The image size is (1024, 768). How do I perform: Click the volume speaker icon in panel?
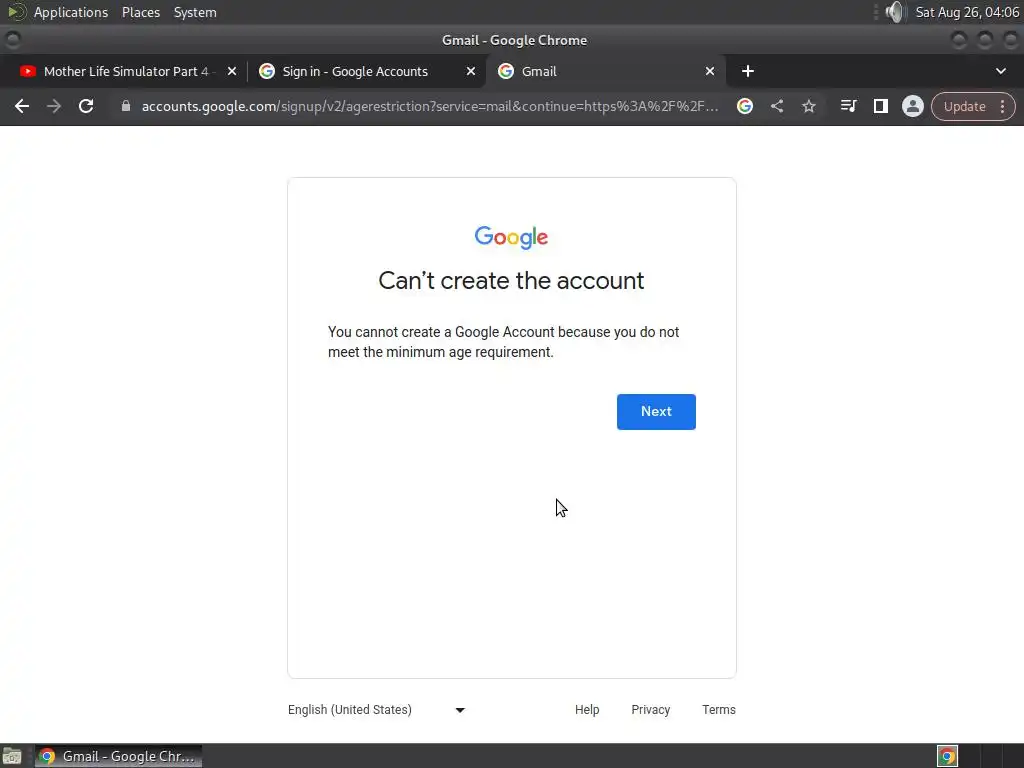tap(895, 12)
